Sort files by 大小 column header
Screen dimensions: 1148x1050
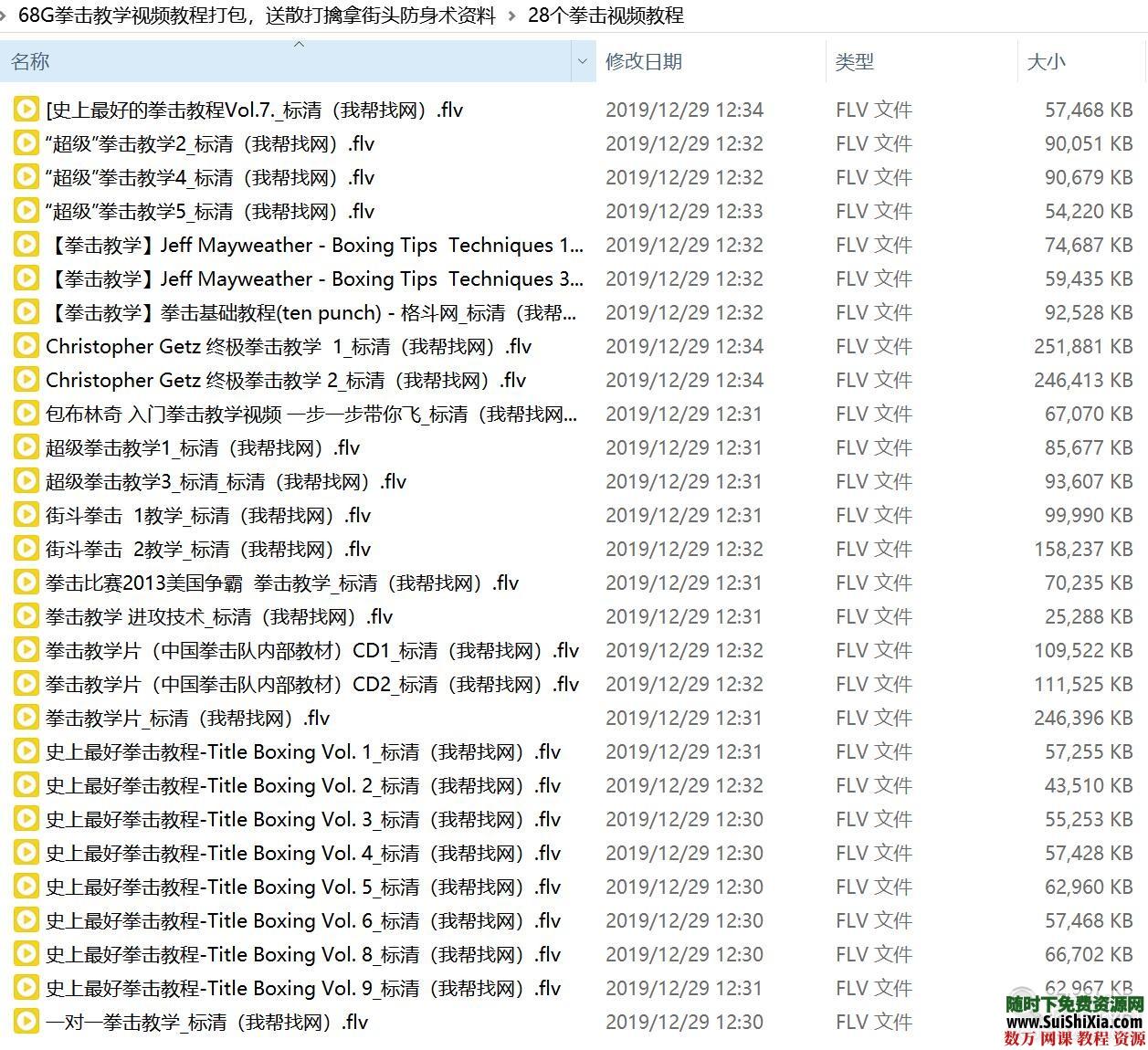pyautogui.click(x=1046, y=62)
